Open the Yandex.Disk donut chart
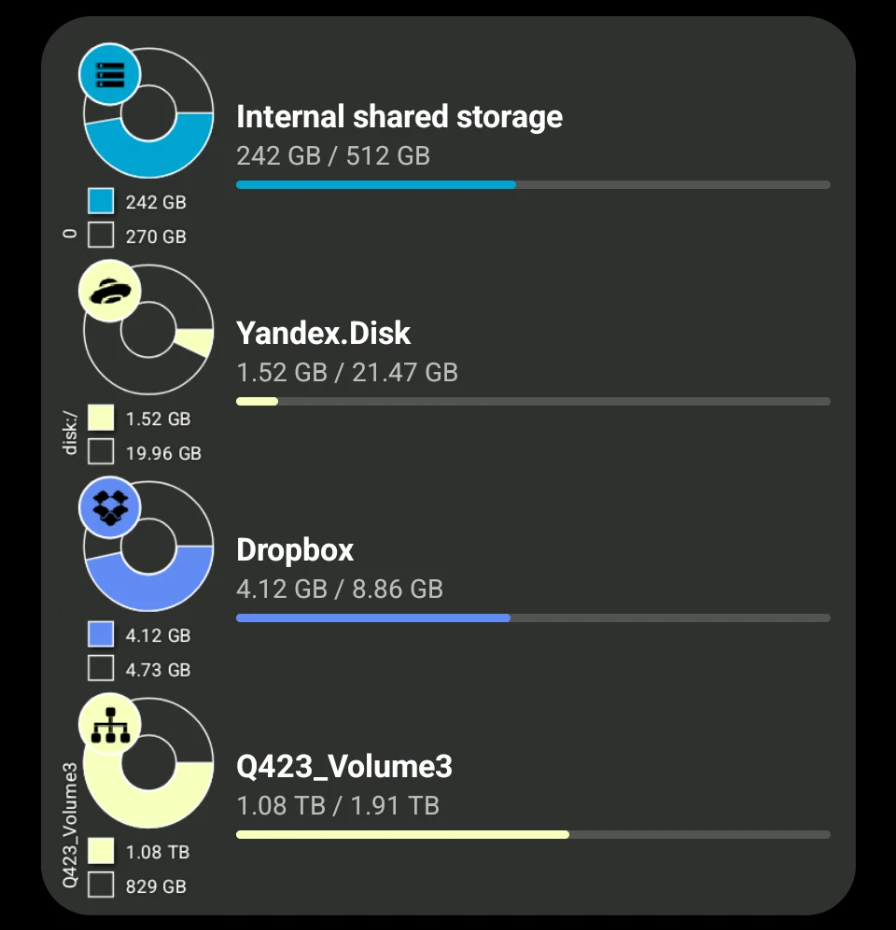896x930 pixels. 148,329
